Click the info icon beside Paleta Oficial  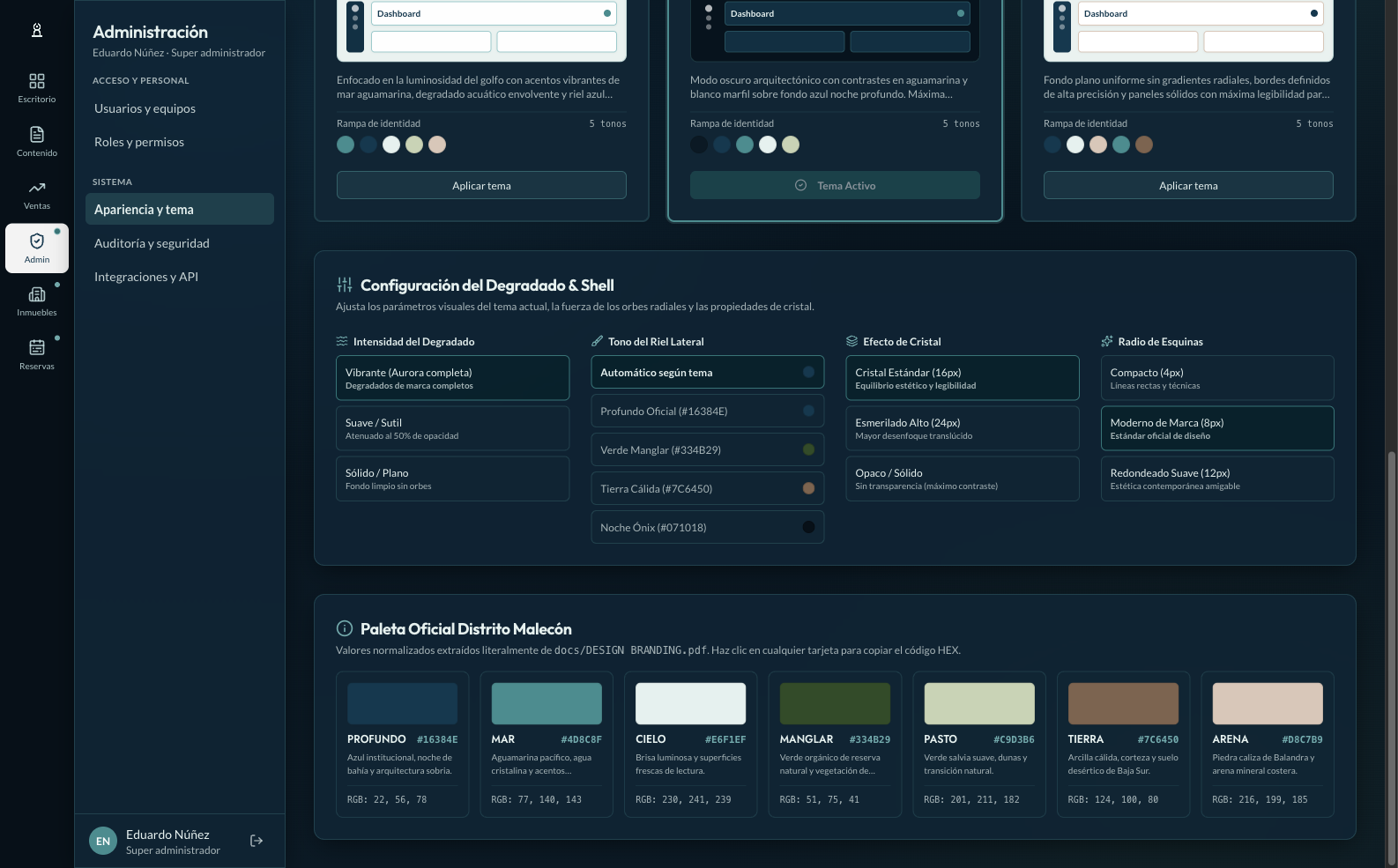coord(345,628)
